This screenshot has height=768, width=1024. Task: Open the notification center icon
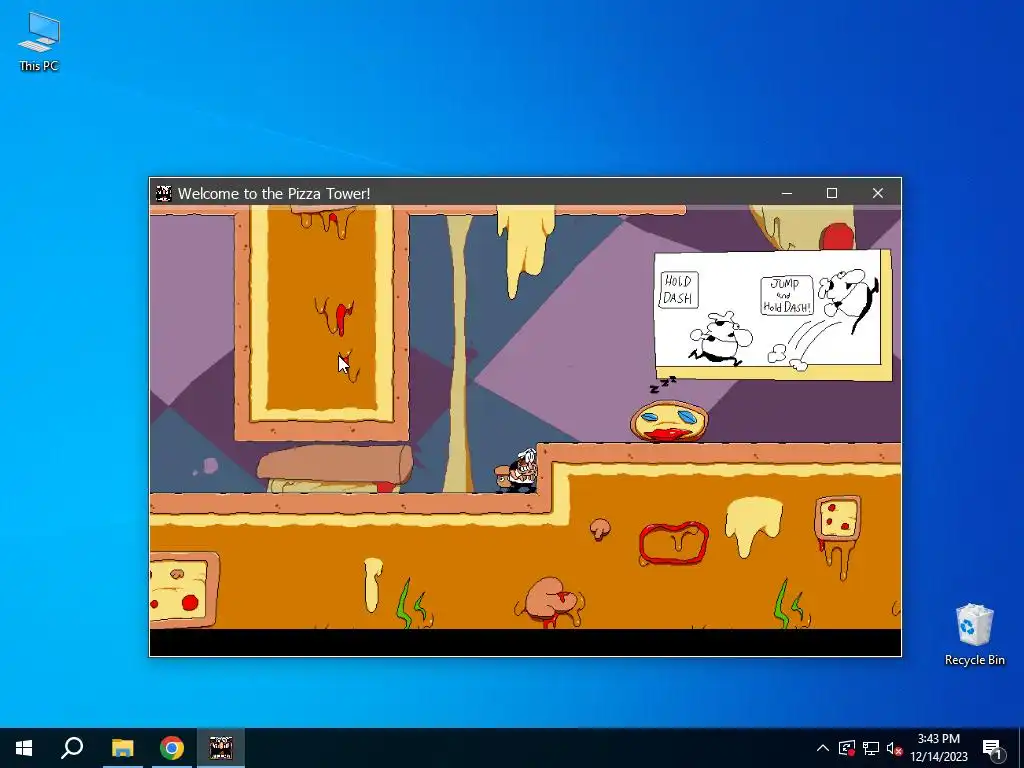992,748
